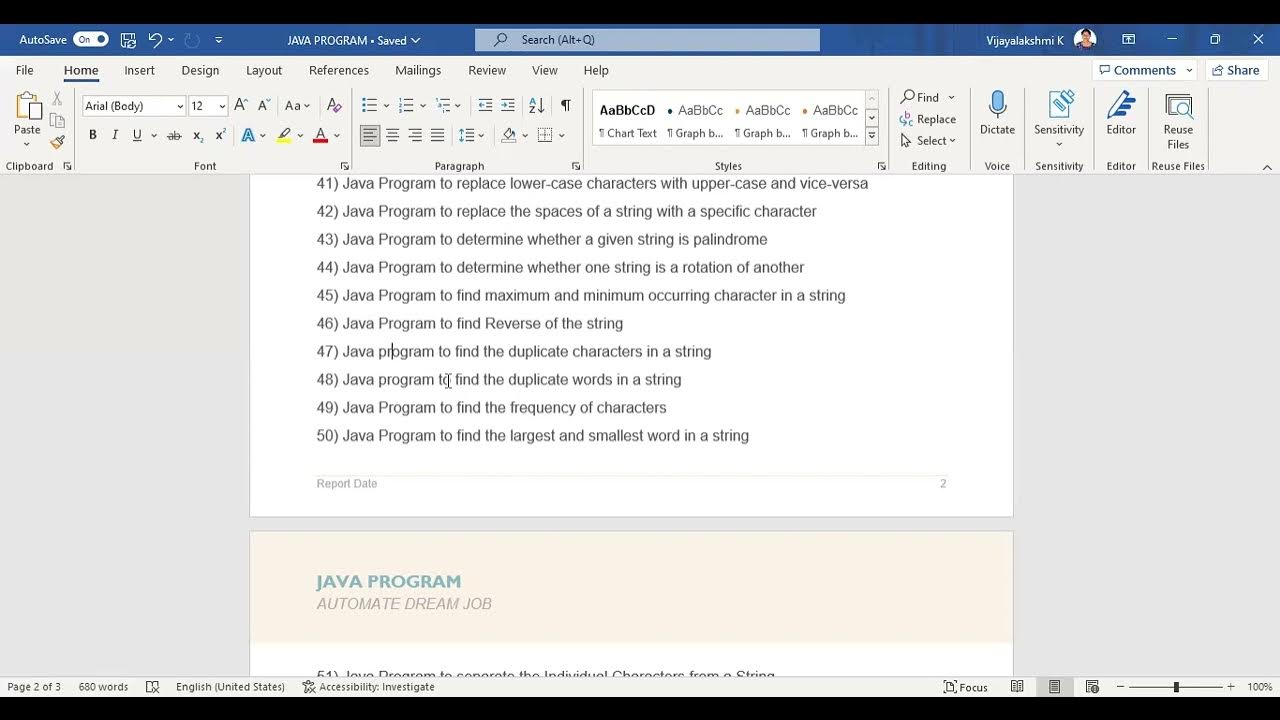Image resolution: width=1280 pixels, height=720 pixels.
Task: Click 680 words count in status bar
Action: [x=103, y=687]
